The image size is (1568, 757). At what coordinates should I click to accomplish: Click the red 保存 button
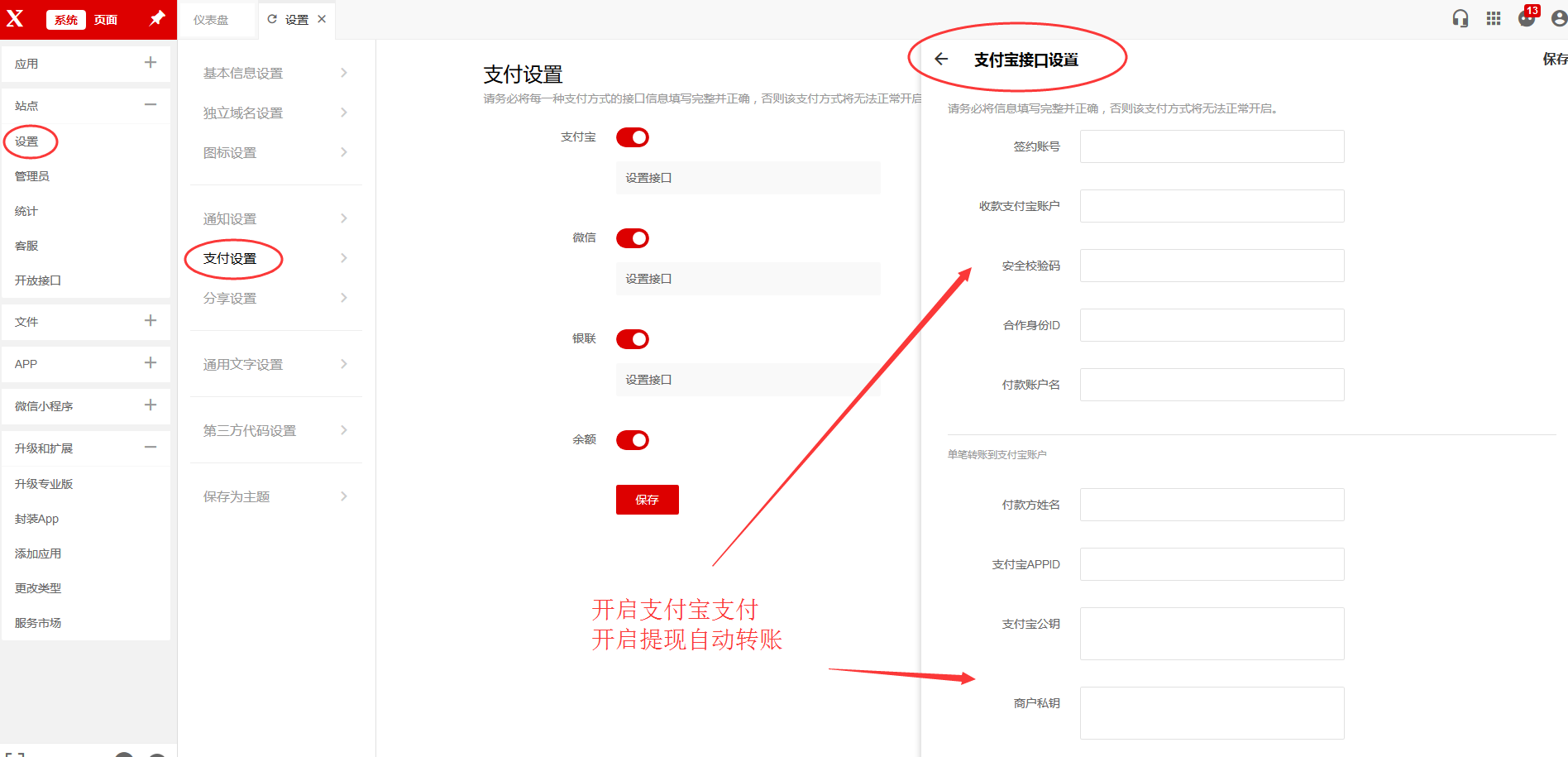[x=647, y=500]
